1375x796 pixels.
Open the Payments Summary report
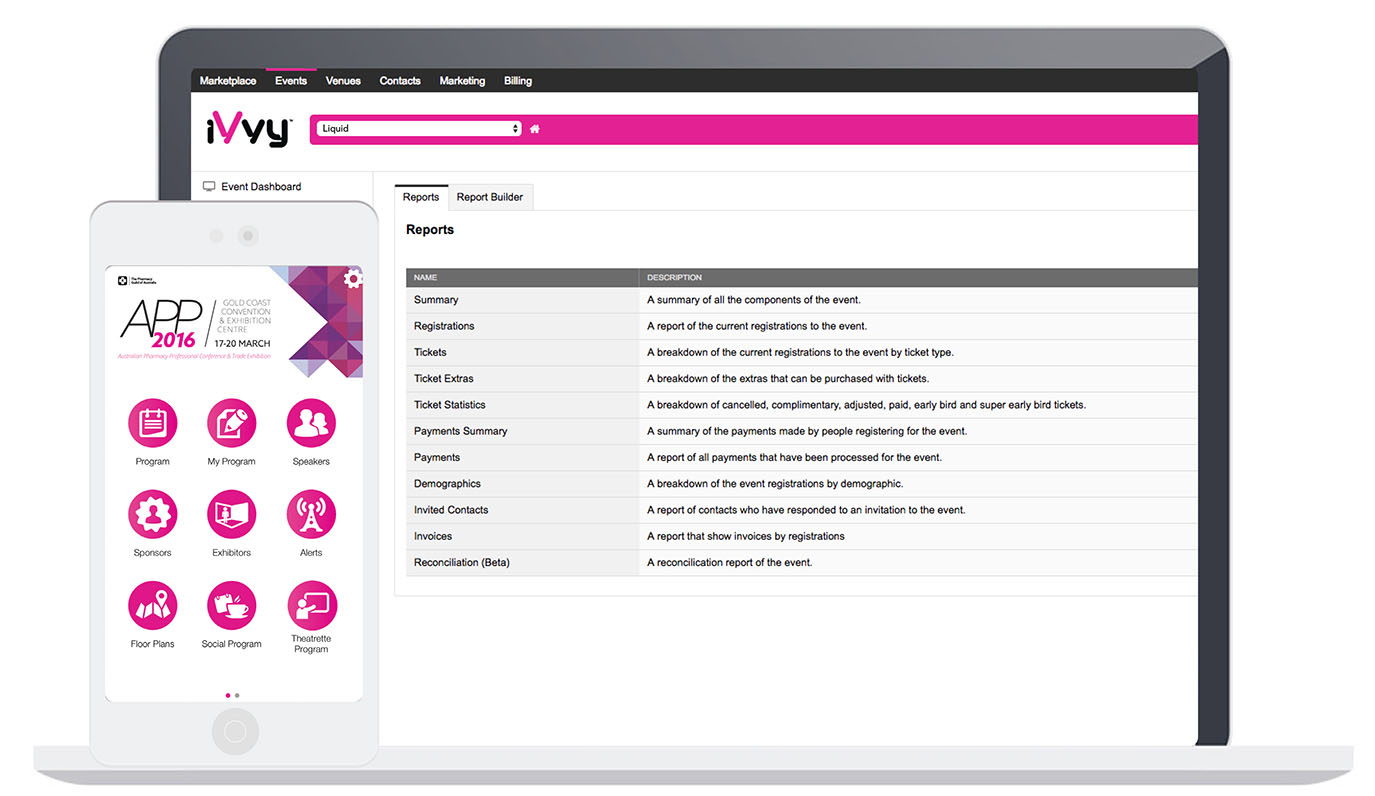[x=461, y=431]
